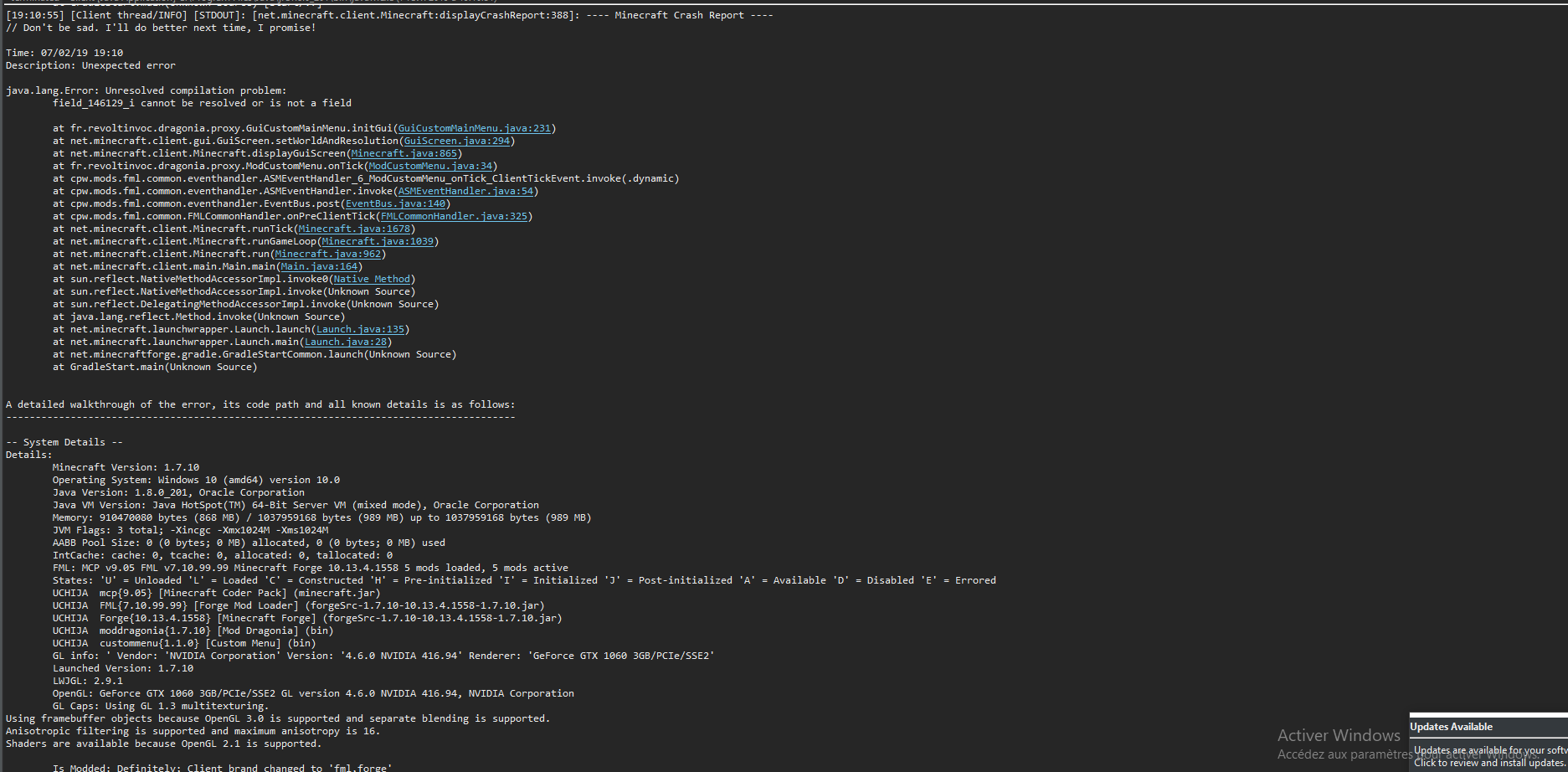Click the review and install updates message

1488,762
